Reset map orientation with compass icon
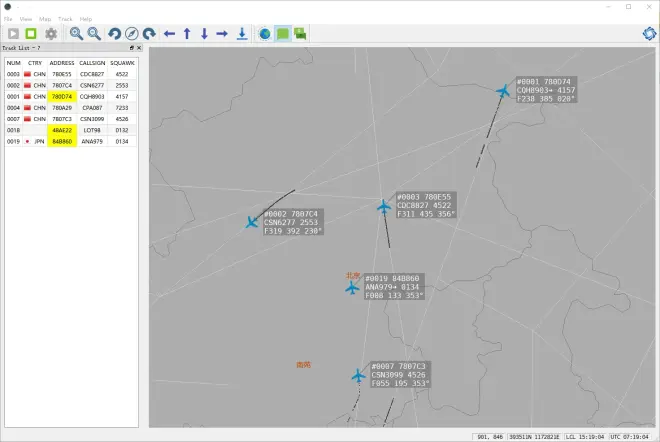660x442 pixels. (x=131, y=33)
